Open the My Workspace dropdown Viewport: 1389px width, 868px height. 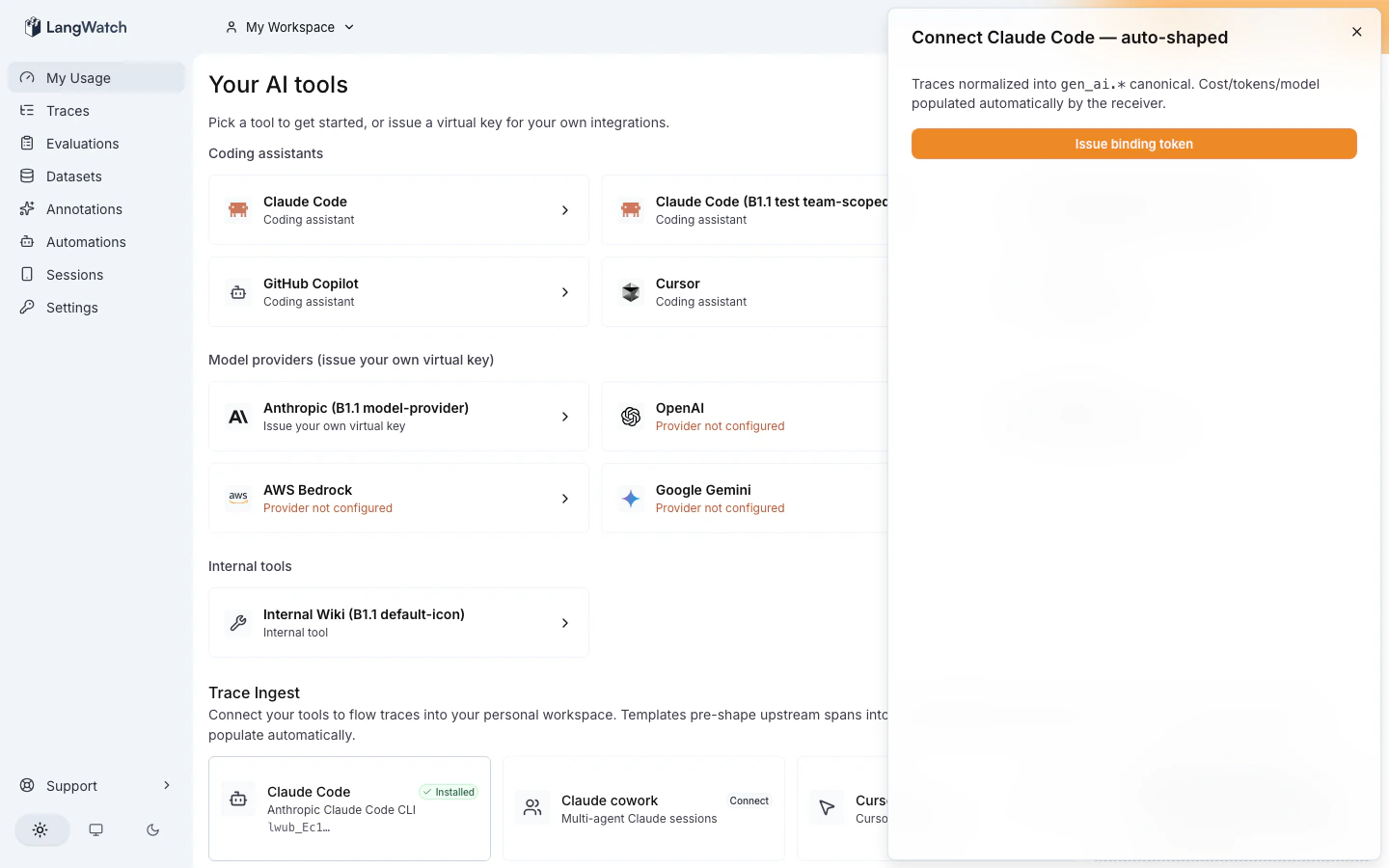(290, 27)
